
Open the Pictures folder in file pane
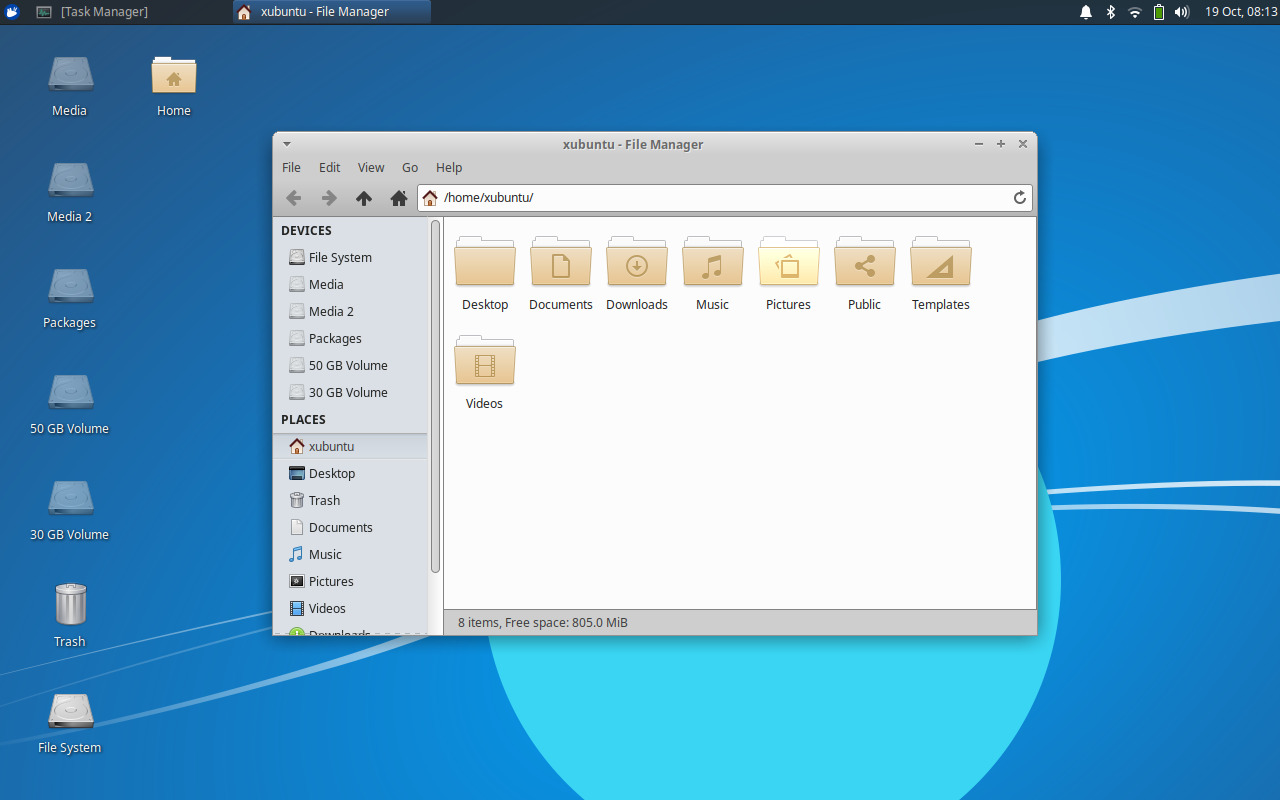click(789, 262)
